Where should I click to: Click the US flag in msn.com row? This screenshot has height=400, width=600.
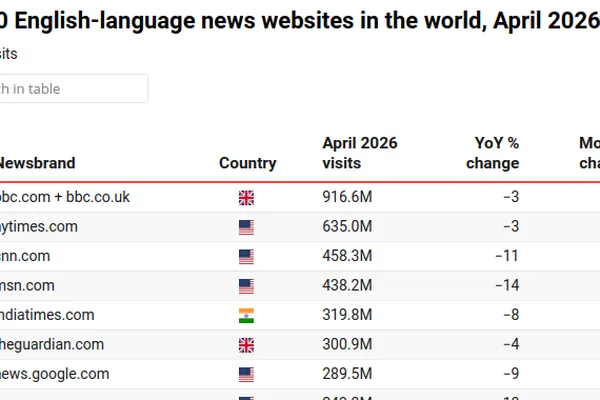(246, 286)
